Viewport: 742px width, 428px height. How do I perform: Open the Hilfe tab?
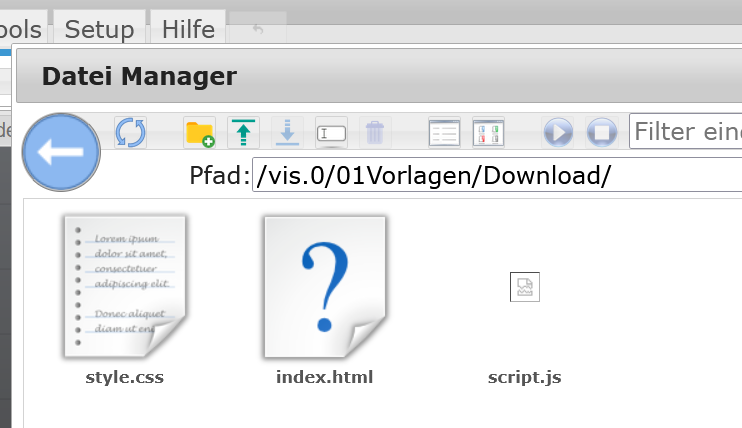coord(188,29)
